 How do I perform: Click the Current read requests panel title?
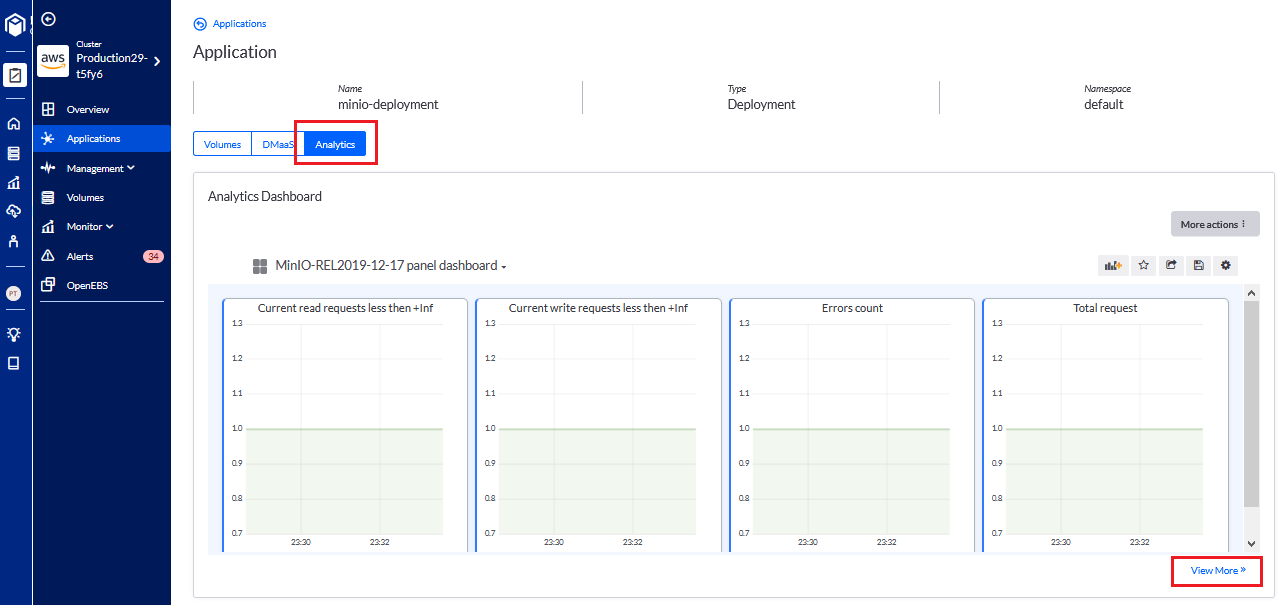point(346,308)
